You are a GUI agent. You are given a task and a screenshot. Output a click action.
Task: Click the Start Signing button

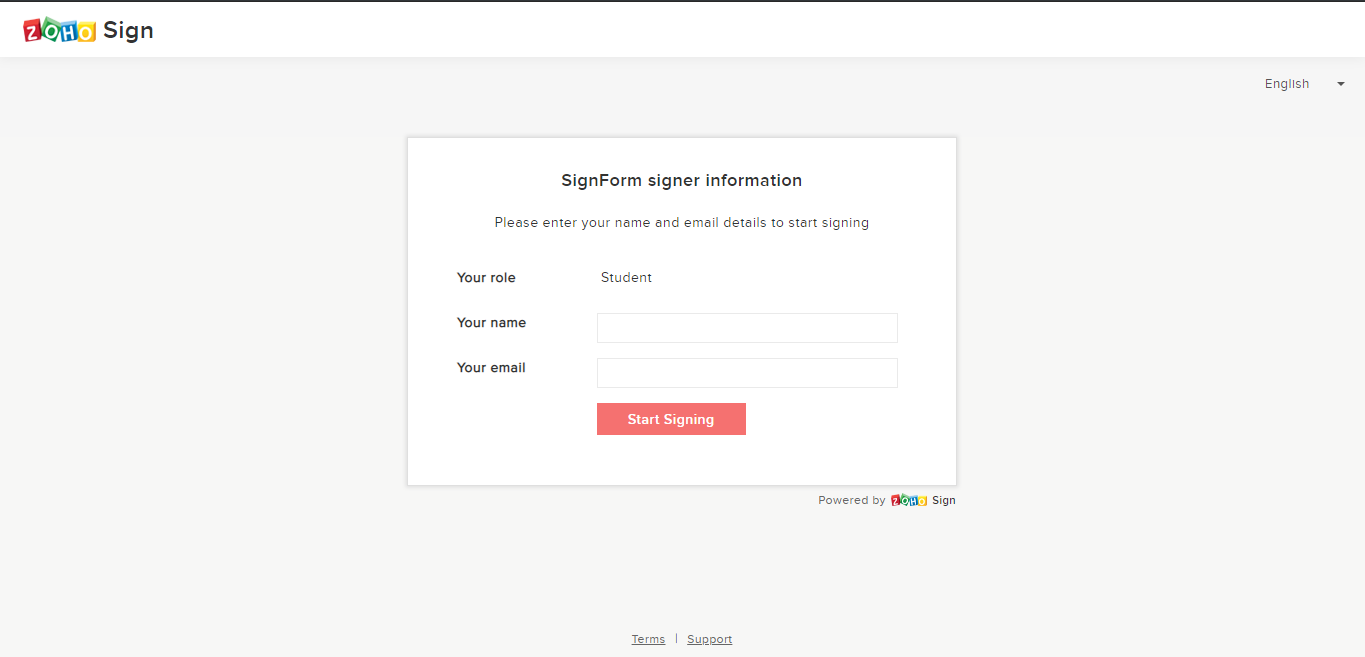tap(671, 419)
